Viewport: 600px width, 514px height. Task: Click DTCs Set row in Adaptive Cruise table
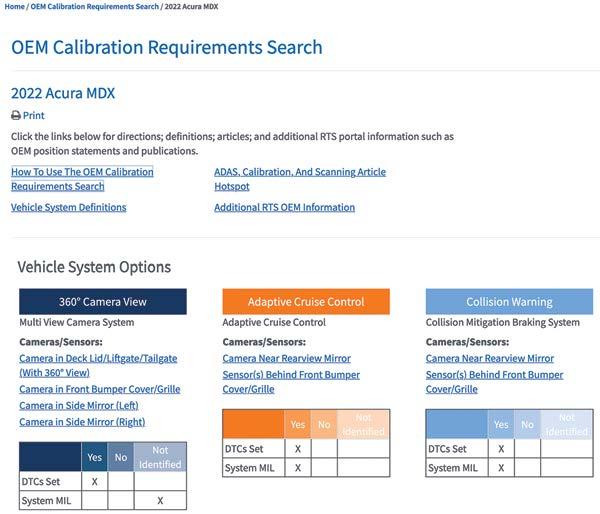tap(306, 449)
